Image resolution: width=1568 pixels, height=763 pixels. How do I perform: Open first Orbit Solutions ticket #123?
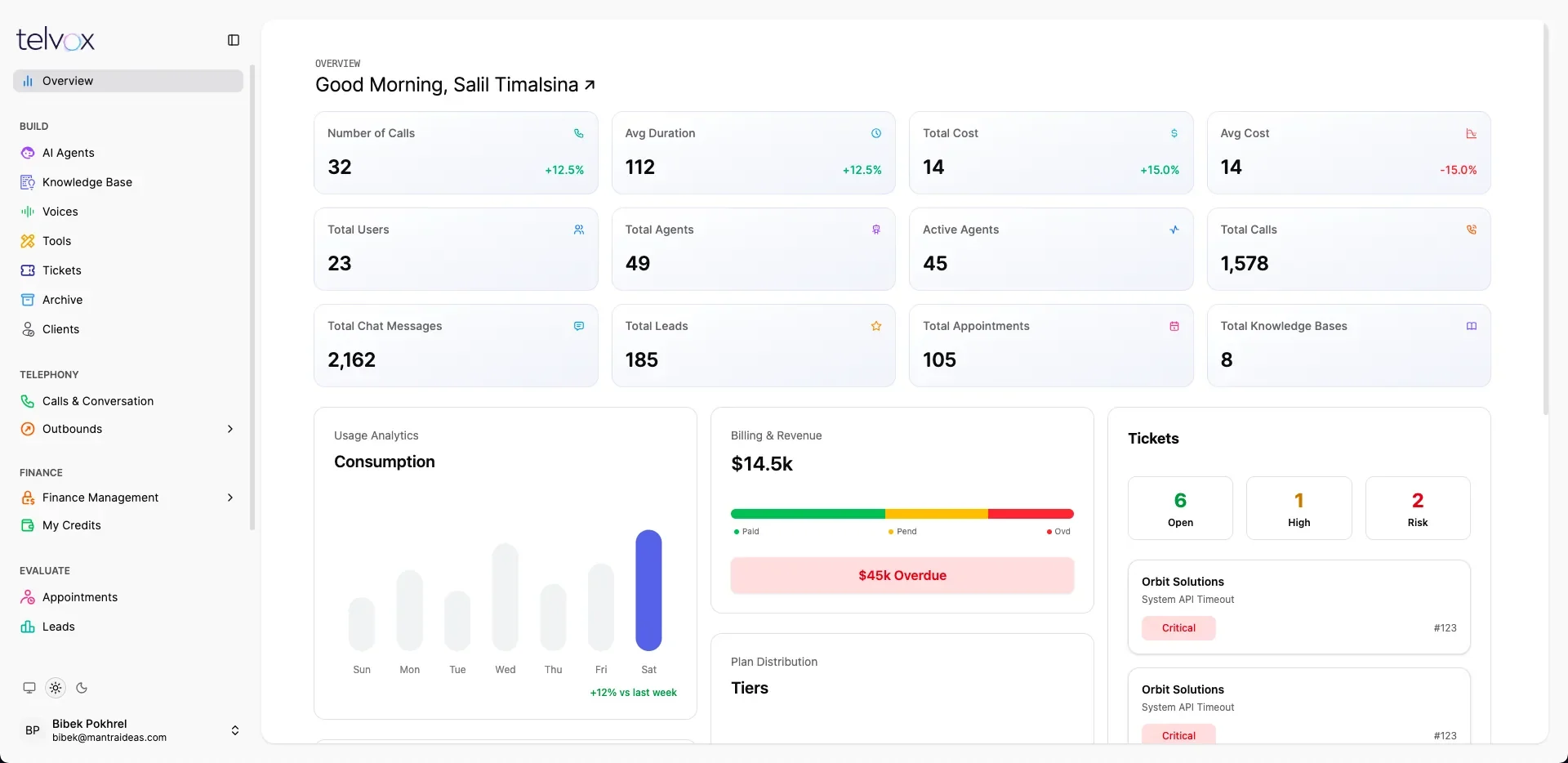(x=1299, y=607)
